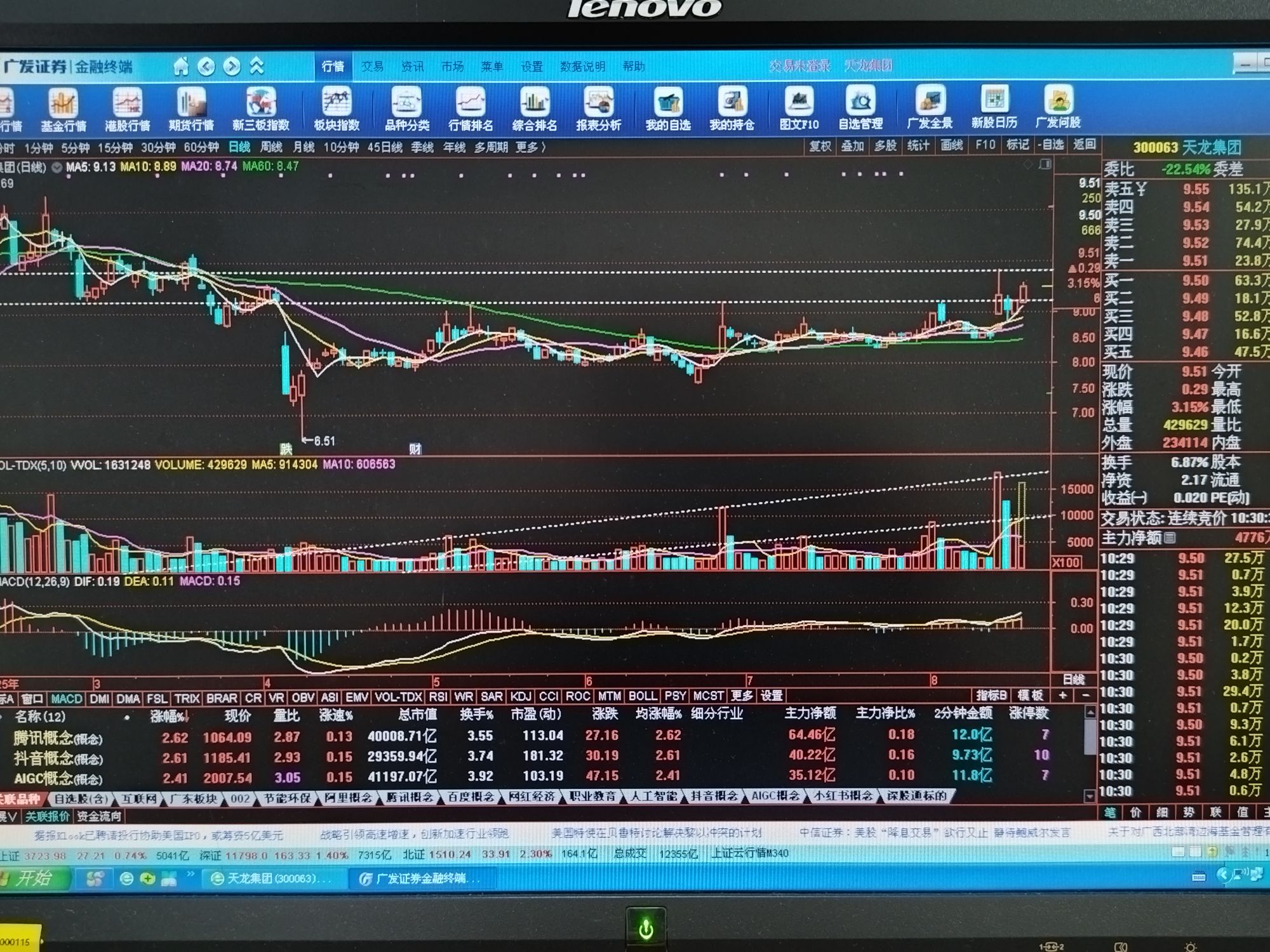This screenshot has width=1270, height=952.
Task: Click the 返回 return button
Action: click(x=1085, y=145)
